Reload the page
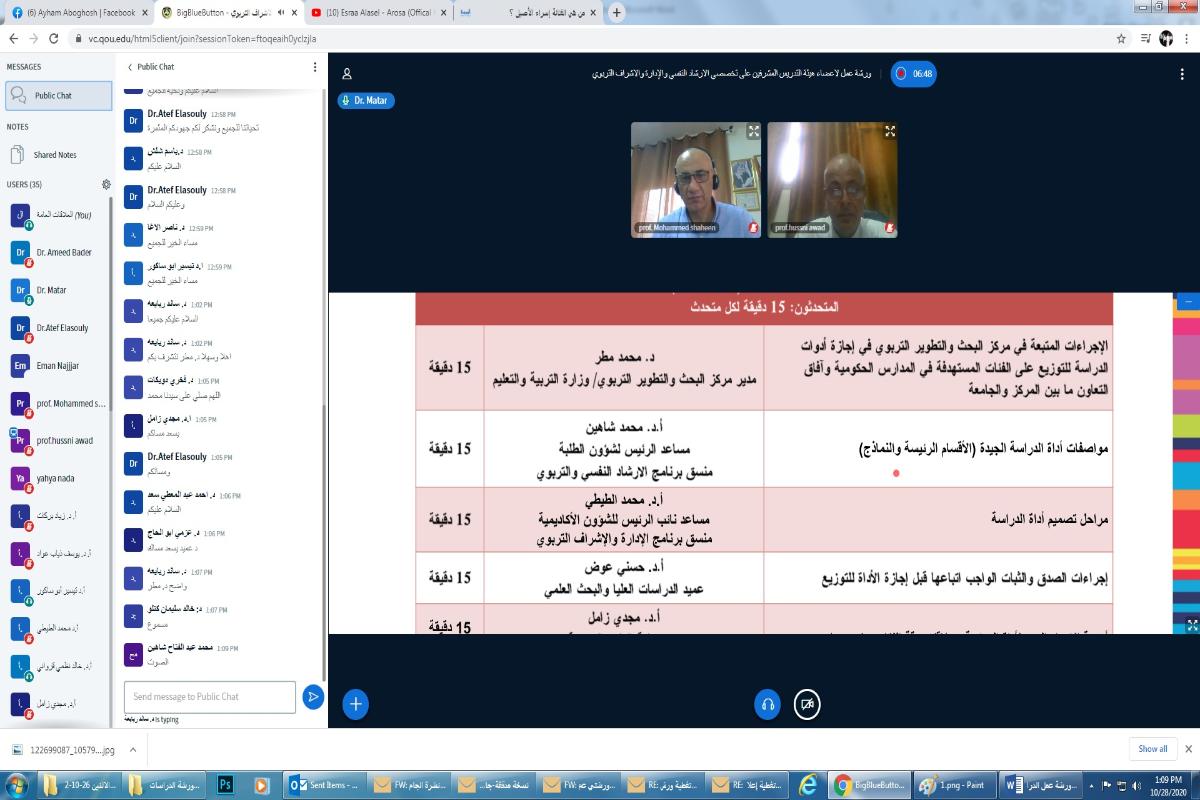The width and height of the screenshot is (1200, 800). (56, 38)
